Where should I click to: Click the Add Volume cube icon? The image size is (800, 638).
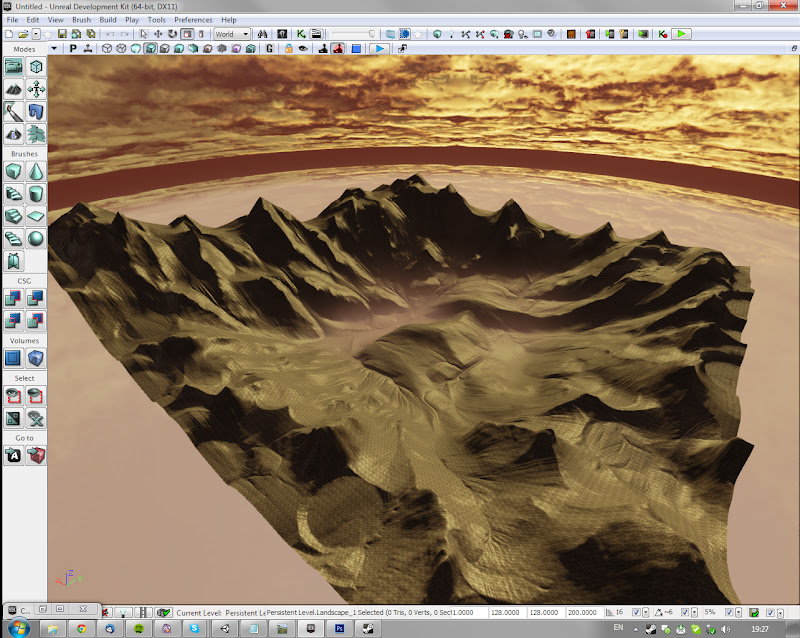tap(36, 358)
